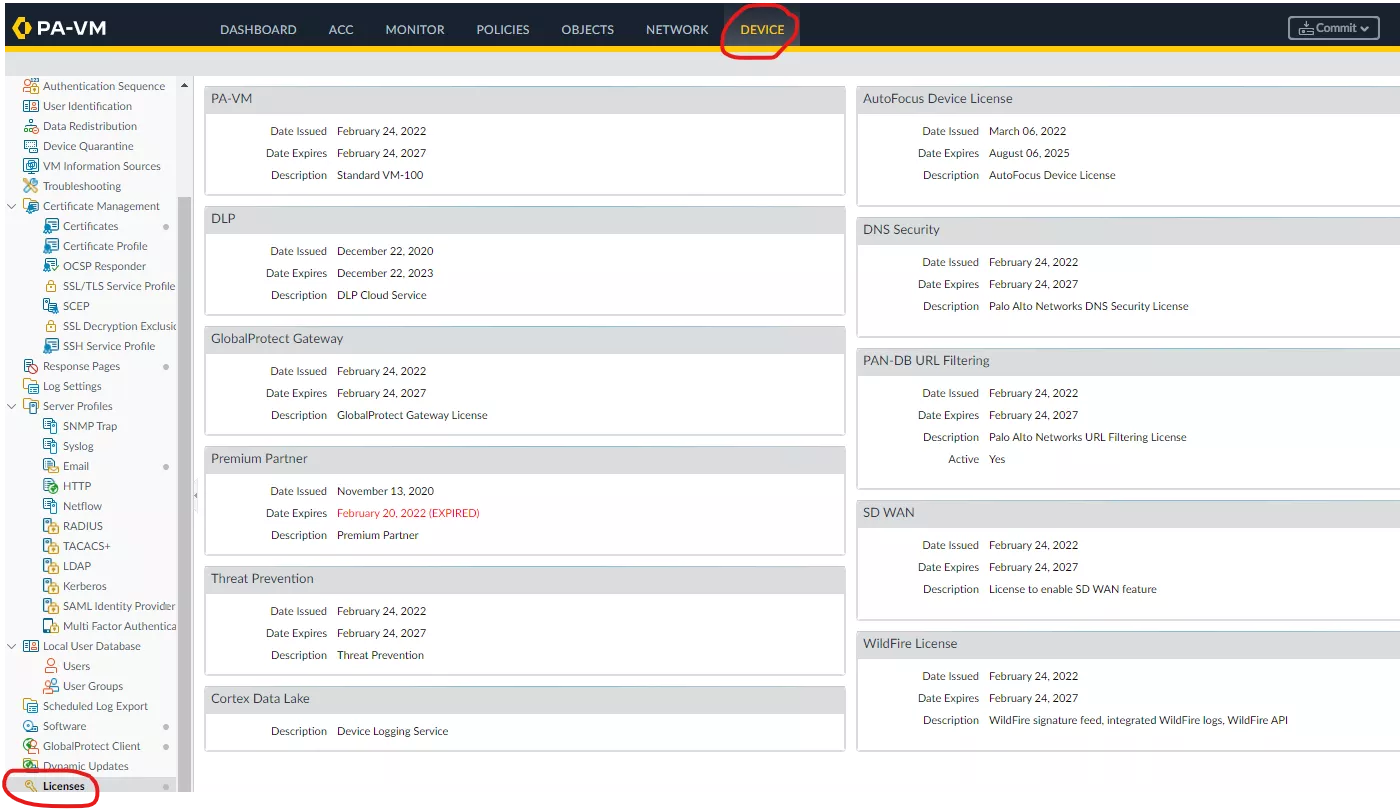Click the Kerberos icon
The image size is (1400, 809).
click(x=51, y=586)
